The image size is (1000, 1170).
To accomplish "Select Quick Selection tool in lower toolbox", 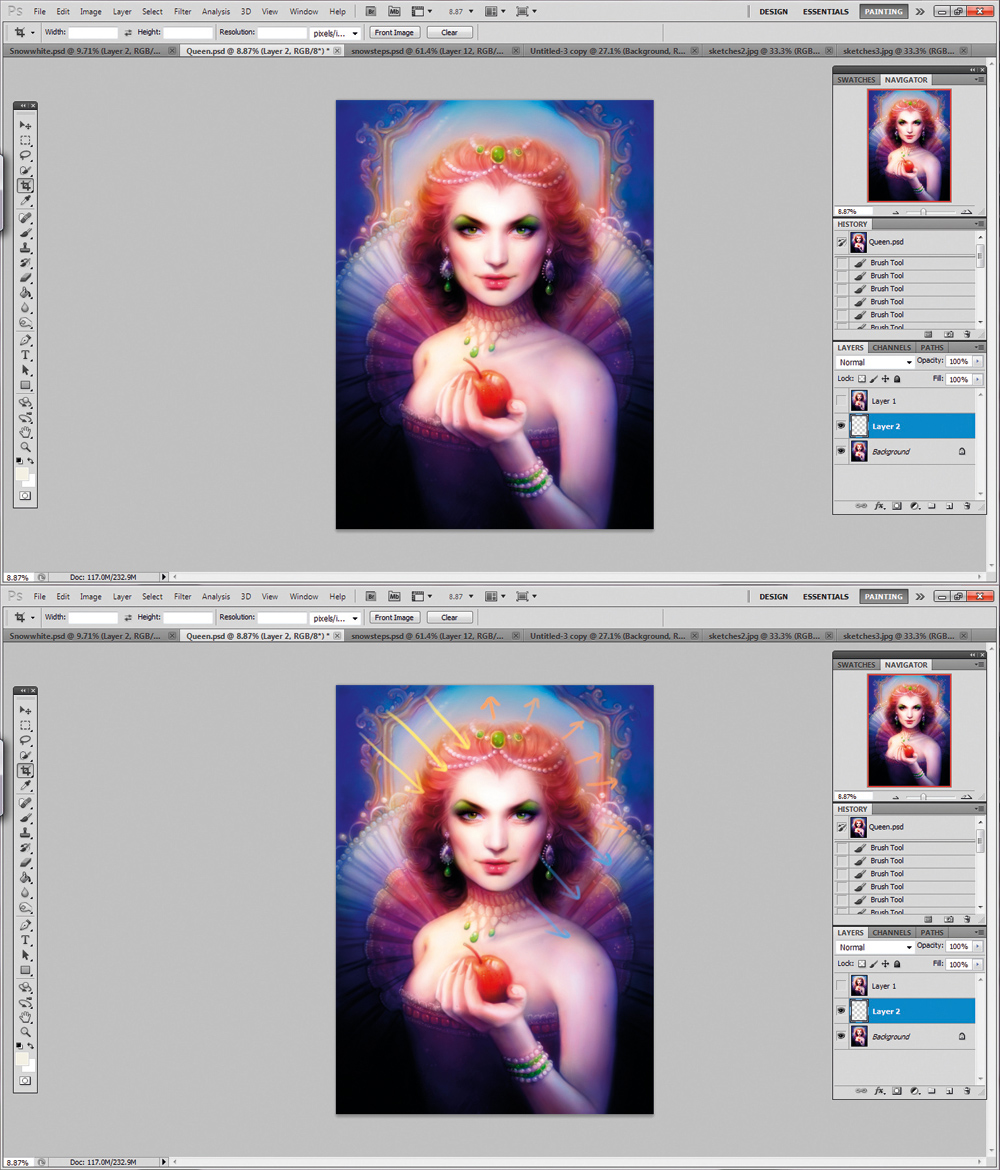I will pos(25,755).
